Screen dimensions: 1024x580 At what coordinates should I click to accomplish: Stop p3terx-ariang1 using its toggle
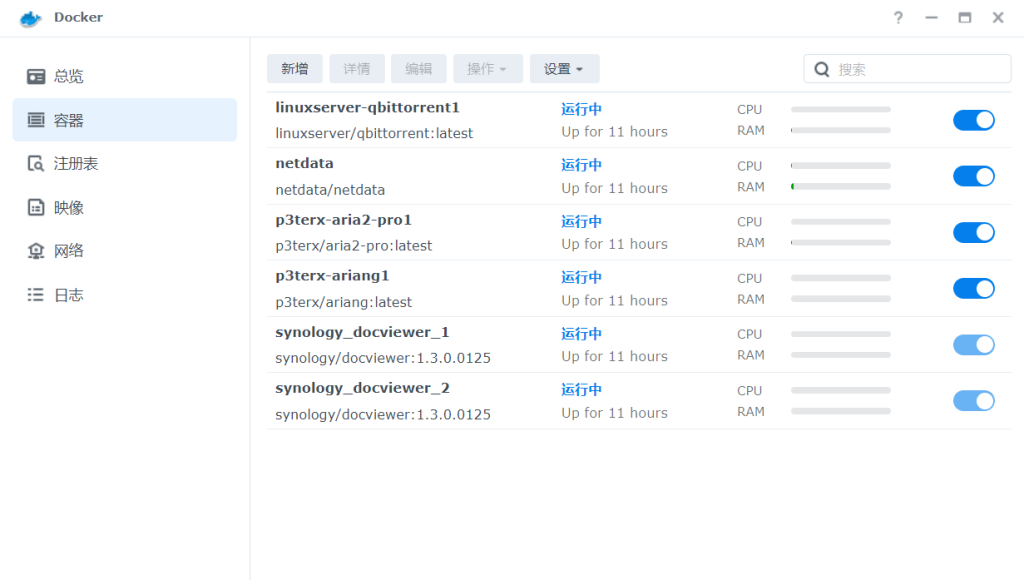973,288
